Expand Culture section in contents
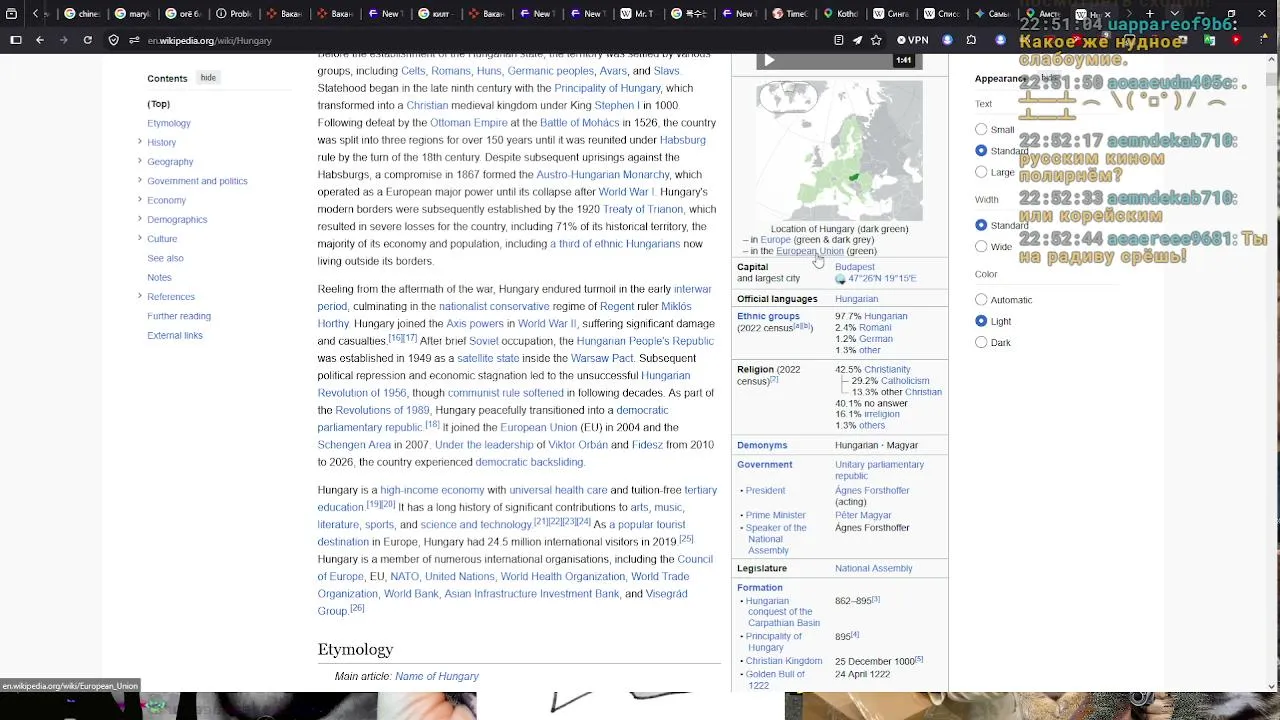1280x720 pixels. pos(139,238)
